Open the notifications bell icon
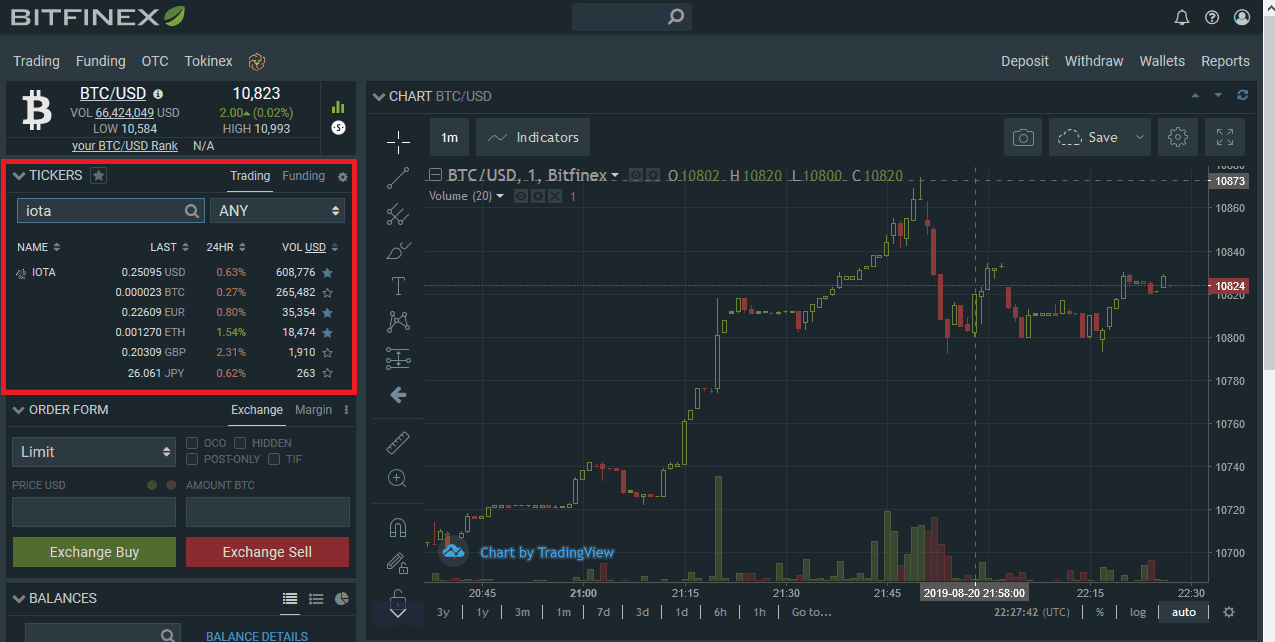1275x642 pixels. tap(1182, 17)
